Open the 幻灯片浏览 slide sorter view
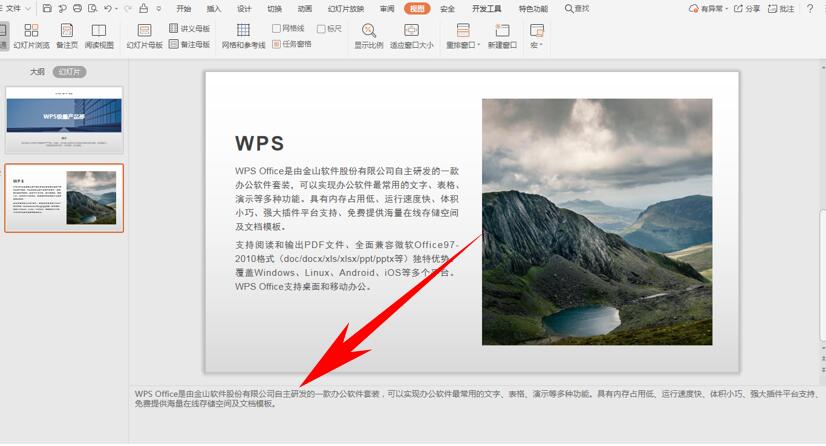The image size is (826, 446). point(32,36)
